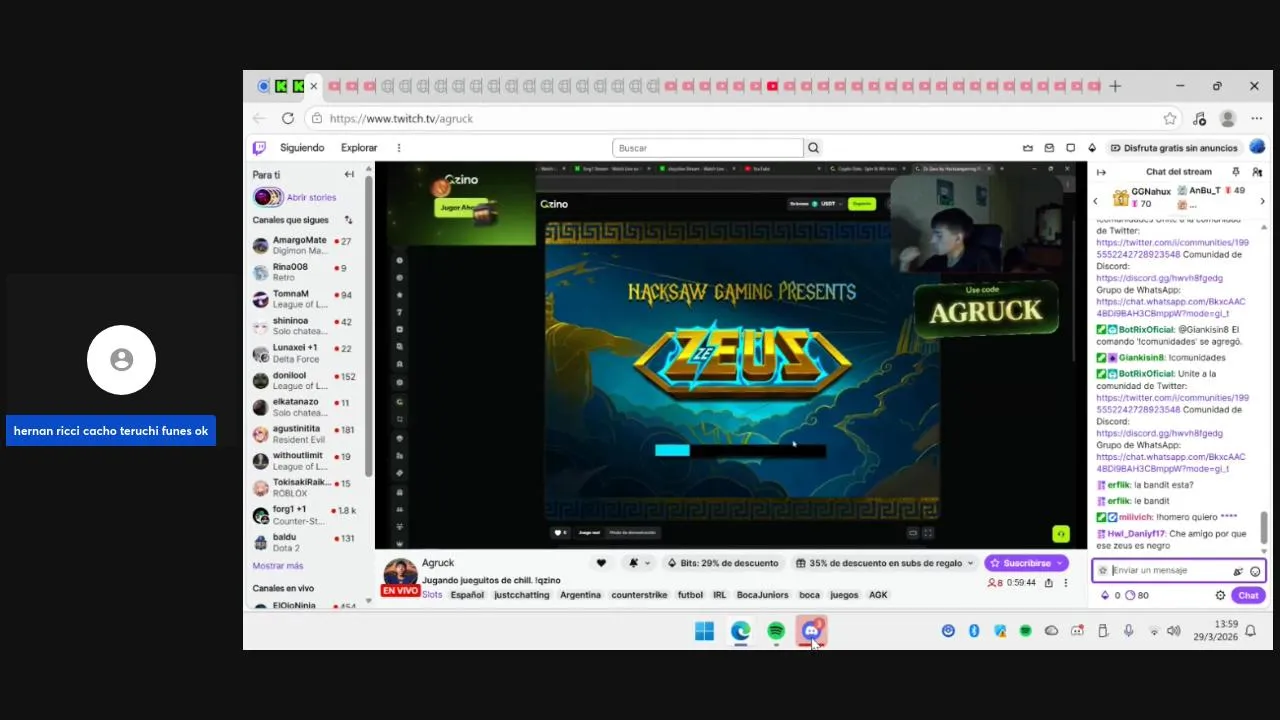The width and height of the screenshot is (1280, 720).
Task: Open the notifications inbox icon
Action: [x=1070, y=148]
